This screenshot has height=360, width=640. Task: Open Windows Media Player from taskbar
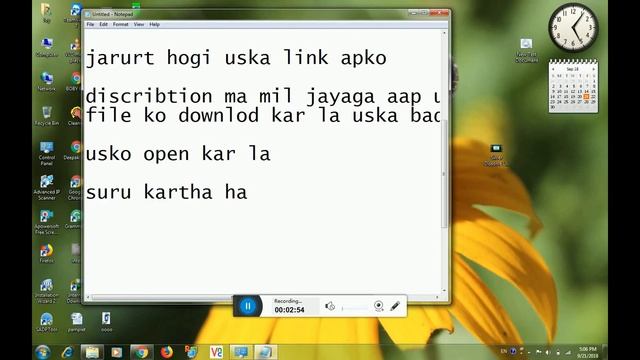(x=117, y=352)
